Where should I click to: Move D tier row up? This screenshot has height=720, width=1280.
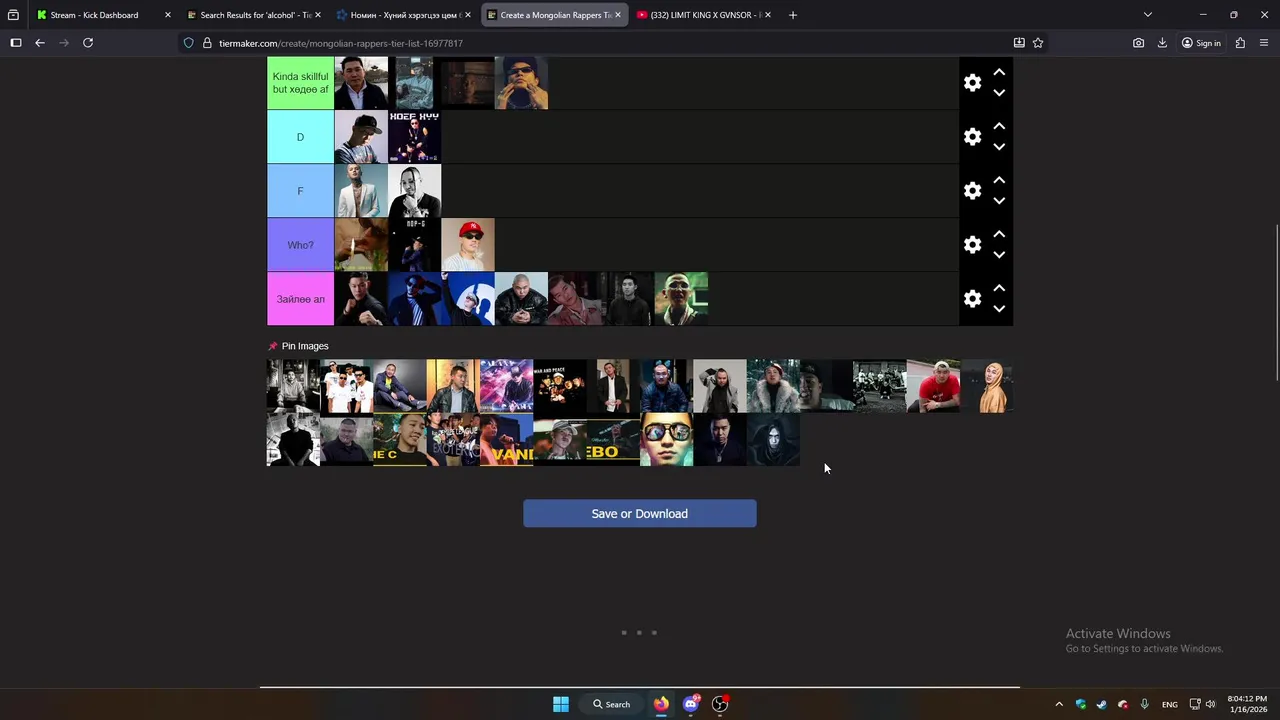[999, 127]
